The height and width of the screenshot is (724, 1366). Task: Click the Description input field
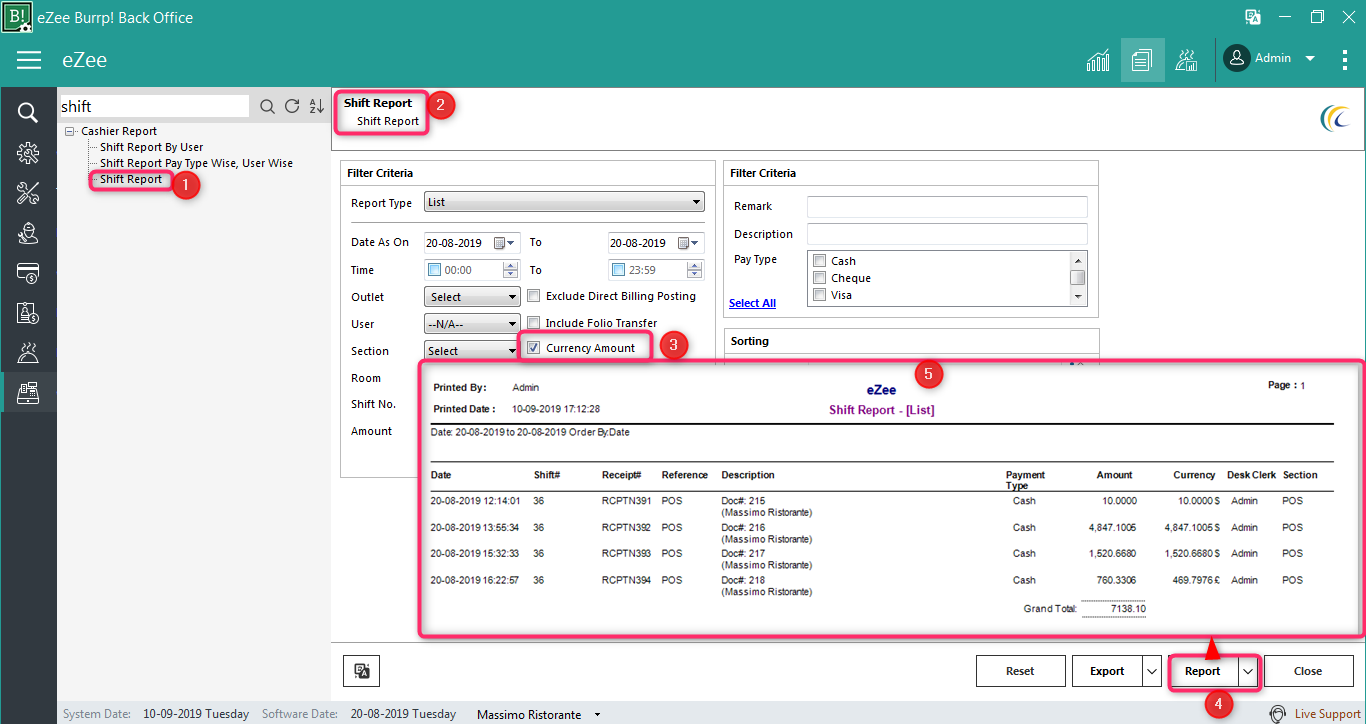pyautogui.click(x=947, y=234)
